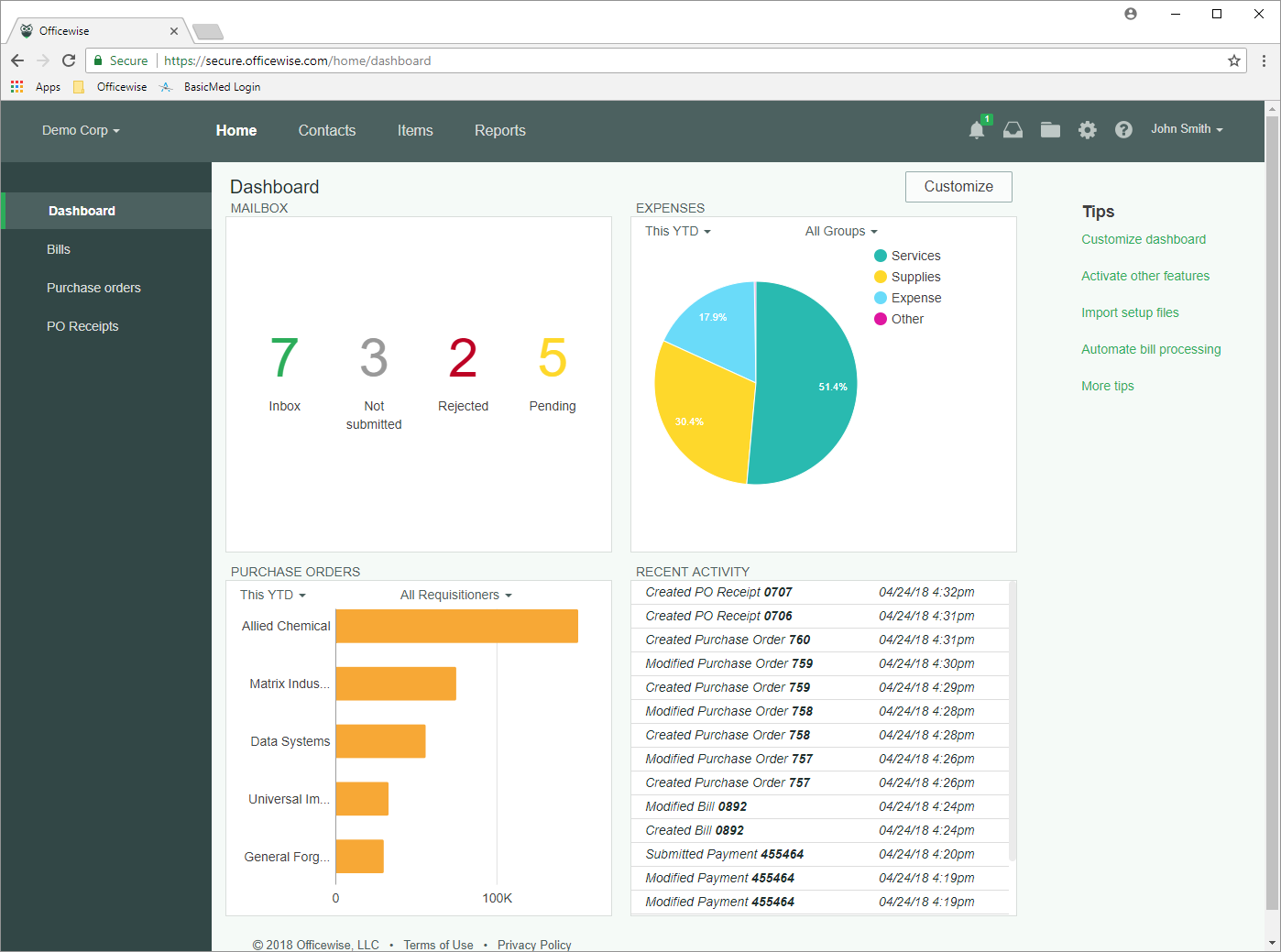
Task: Open Created Purchase Order 760 activity
Action: point(728,640)
